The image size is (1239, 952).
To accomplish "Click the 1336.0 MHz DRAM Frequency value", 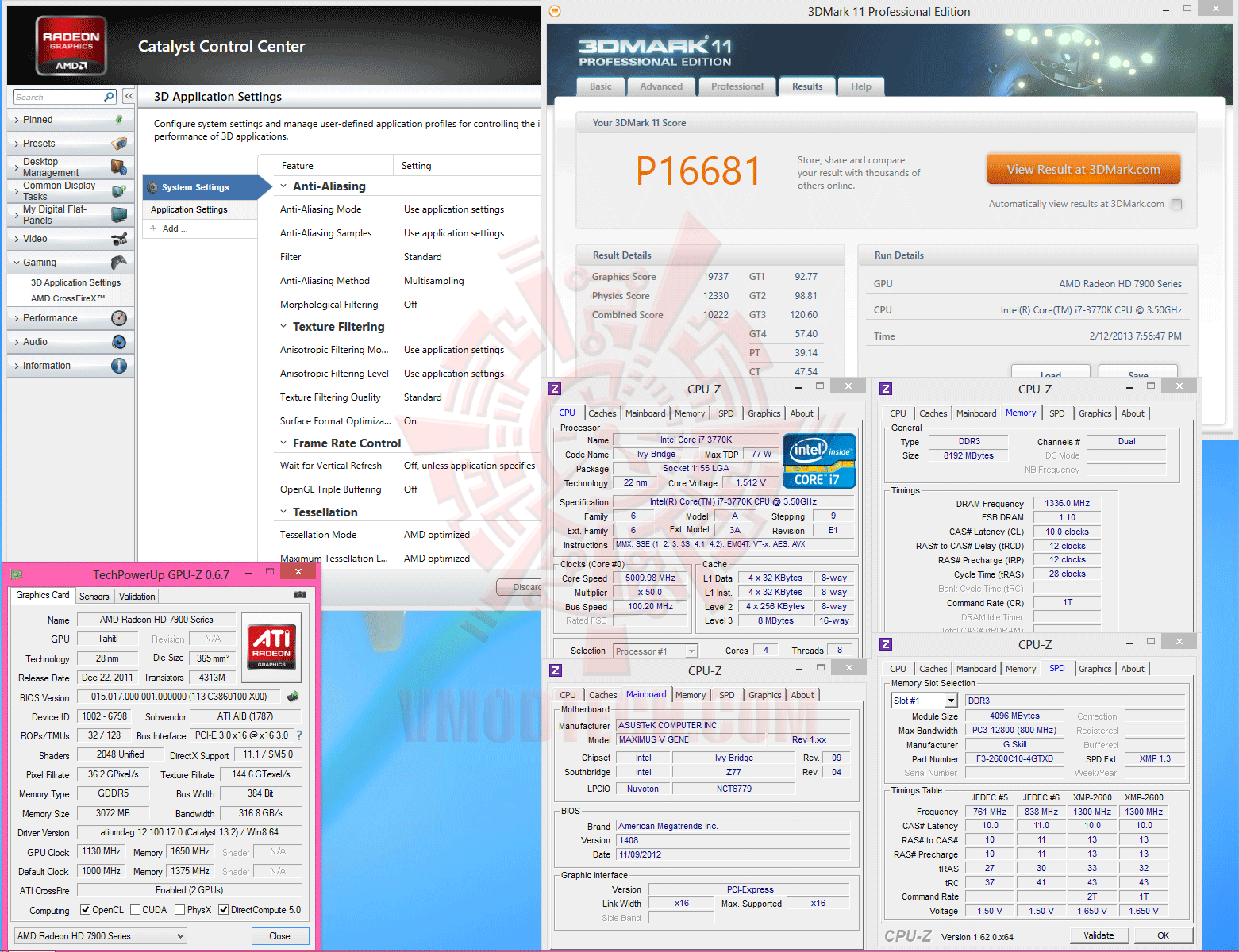I will 1067,503.
